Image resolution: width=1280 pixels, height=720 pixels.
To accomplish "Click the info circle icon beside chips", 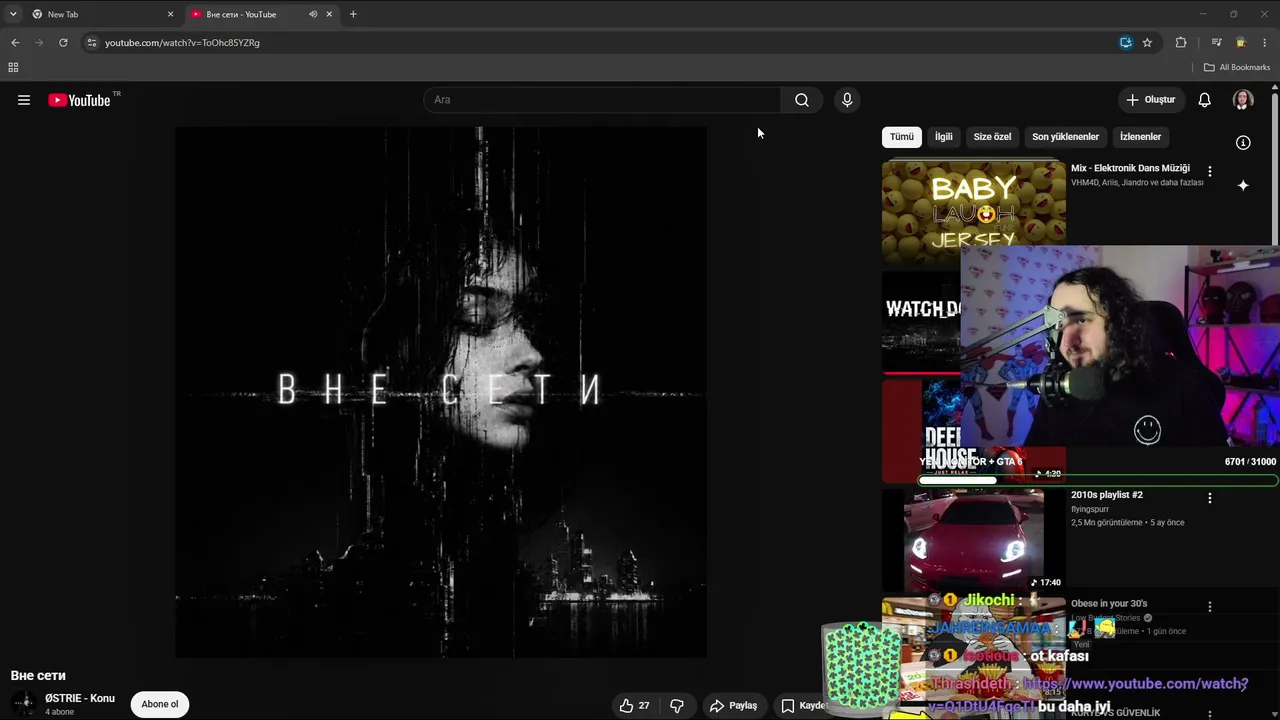I will [1243, 143].
